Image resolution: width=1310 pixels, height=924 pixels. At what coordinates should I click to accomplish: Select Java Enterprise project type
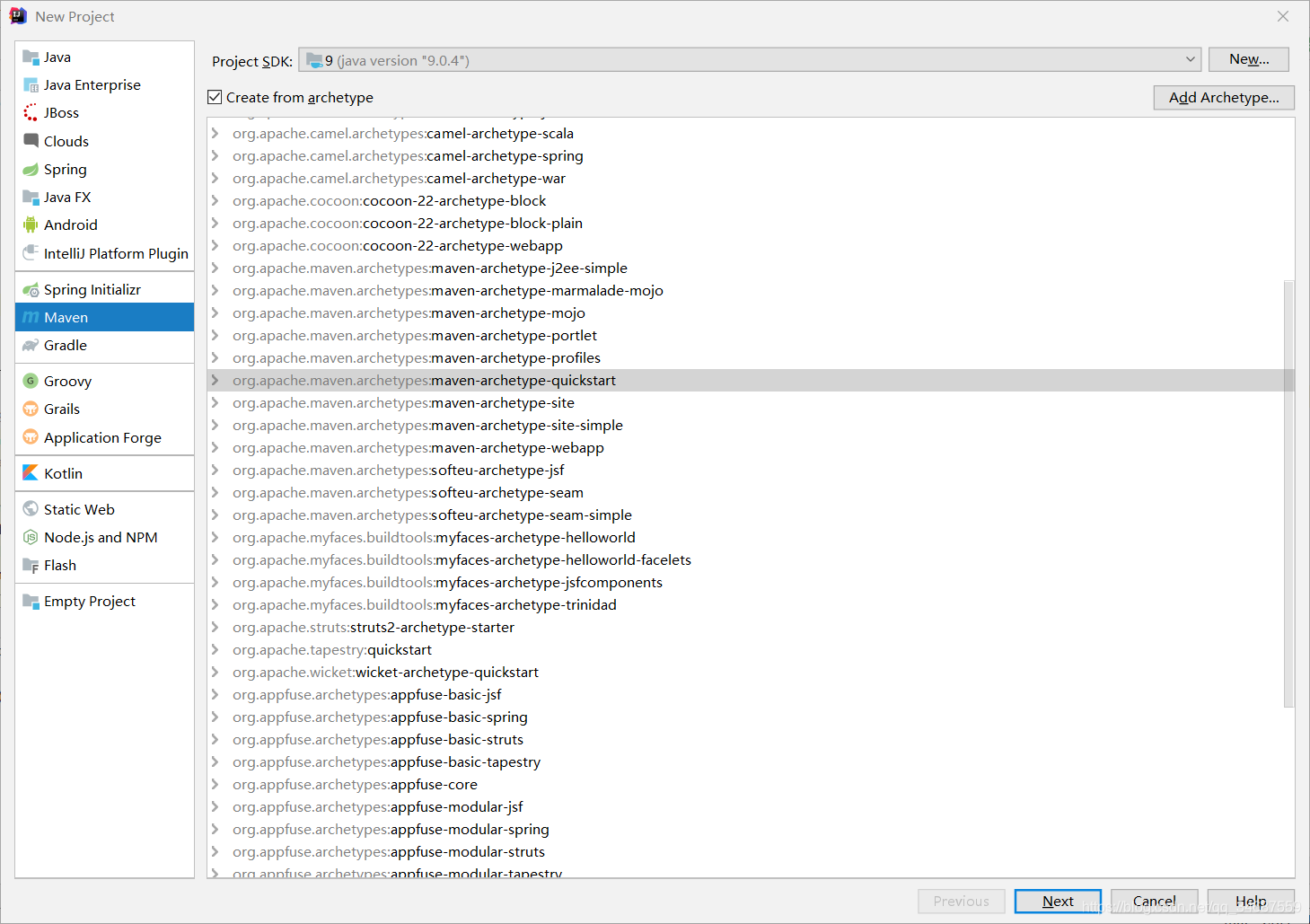click(x=104, y=85)
